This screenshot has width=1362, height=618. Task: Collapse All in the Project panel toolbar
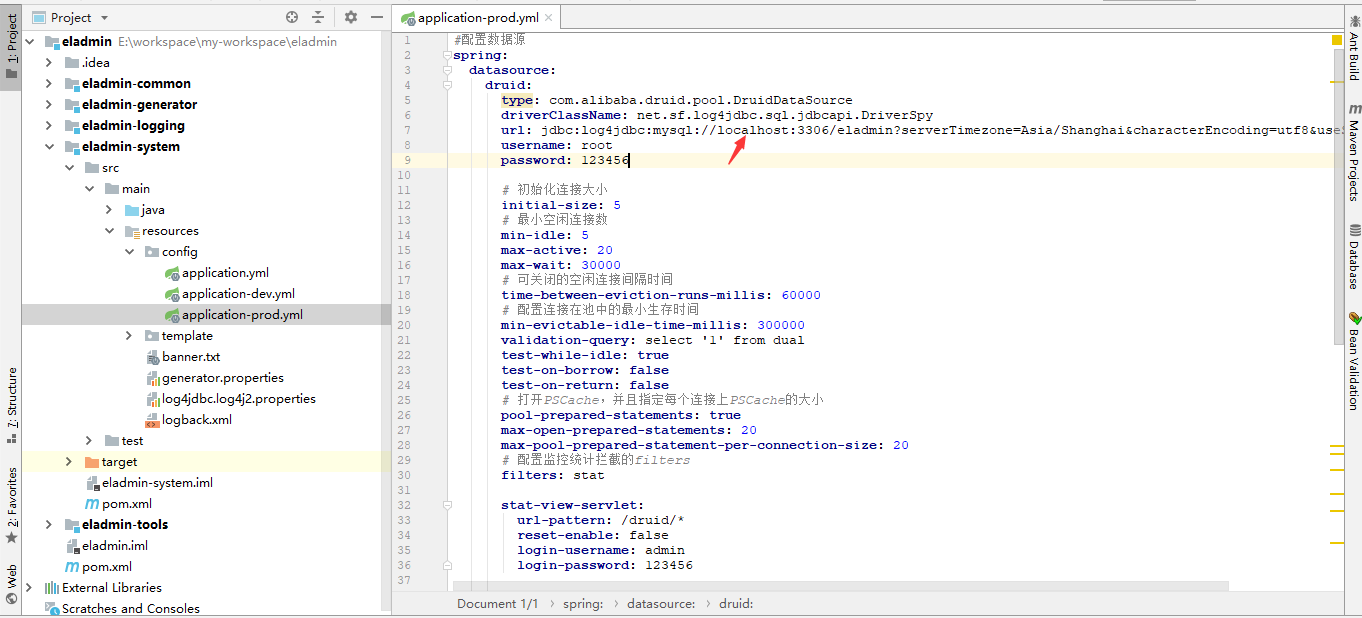[x=318, y=16]
